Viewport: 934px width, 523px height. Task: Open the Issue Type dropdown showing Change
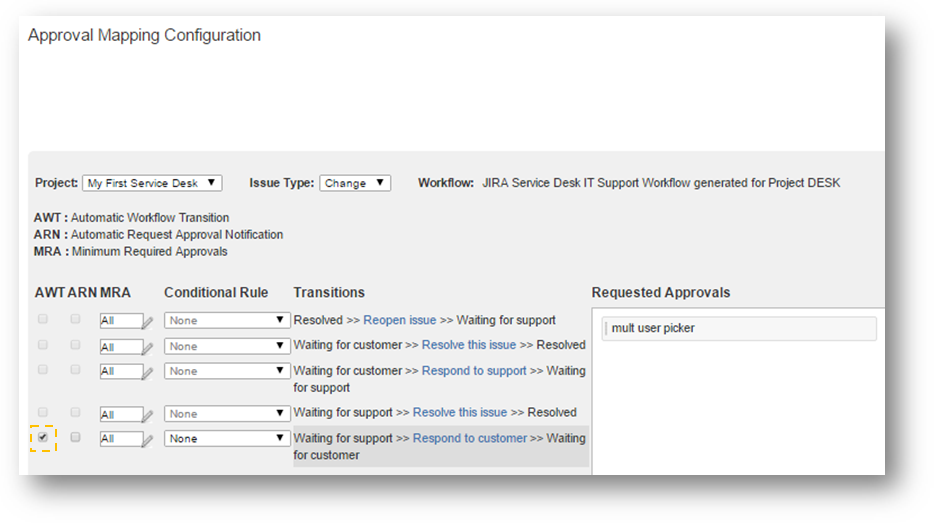click(355, 183)
